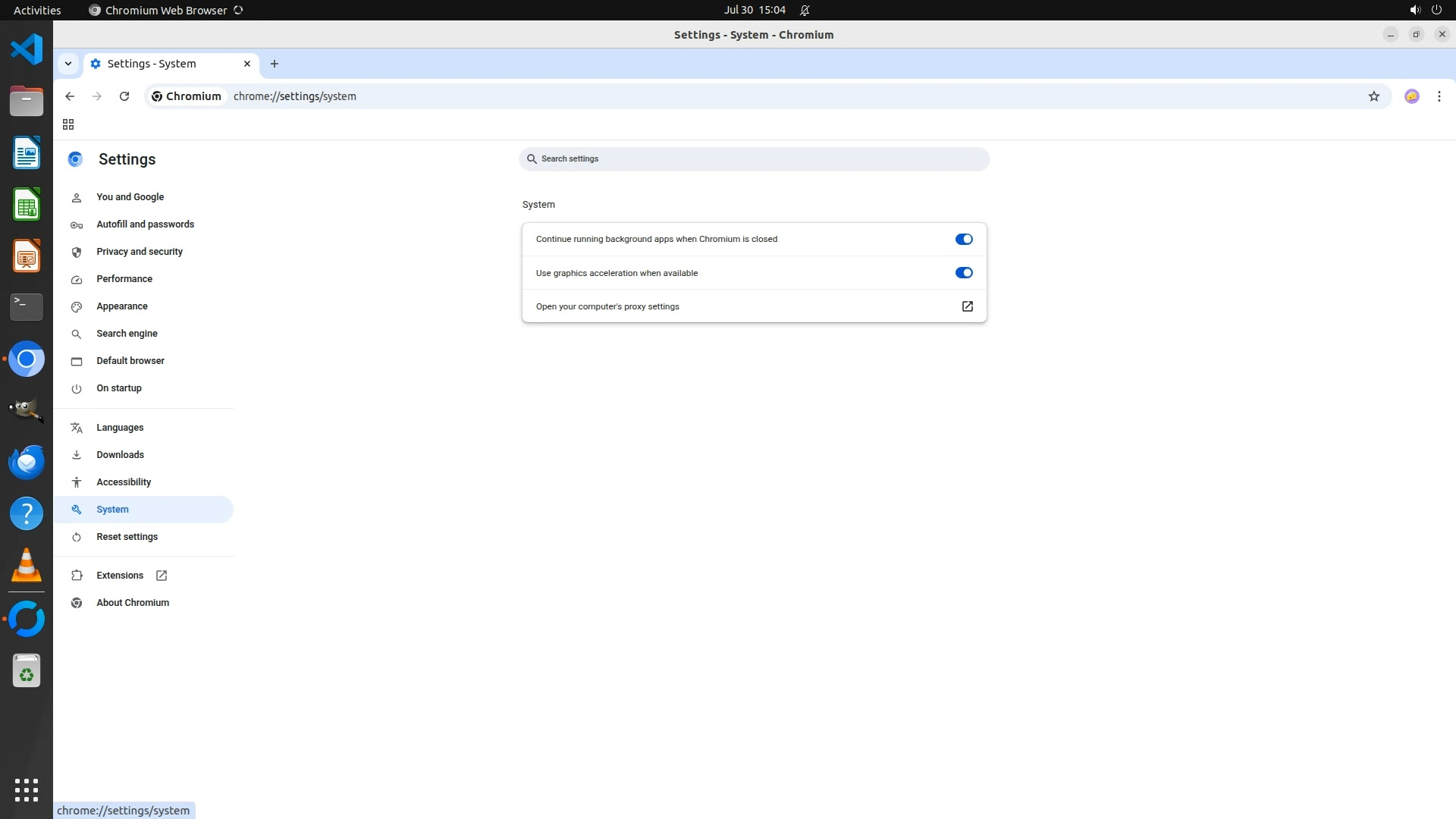This screenshot has height=819, width=1456.
Task: Go to Reset settings page
Action: (x=127, y=537)
